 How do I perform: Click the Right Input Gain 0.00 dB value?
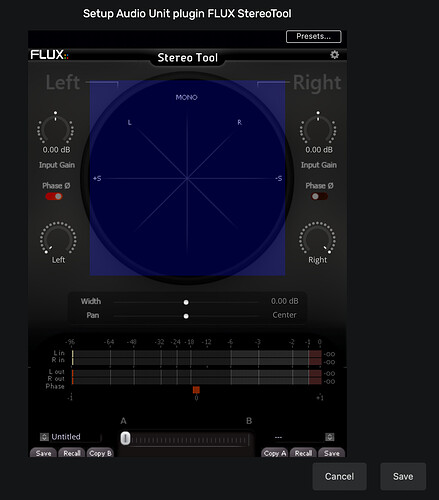pyautogui.click(x=319, y=150)
